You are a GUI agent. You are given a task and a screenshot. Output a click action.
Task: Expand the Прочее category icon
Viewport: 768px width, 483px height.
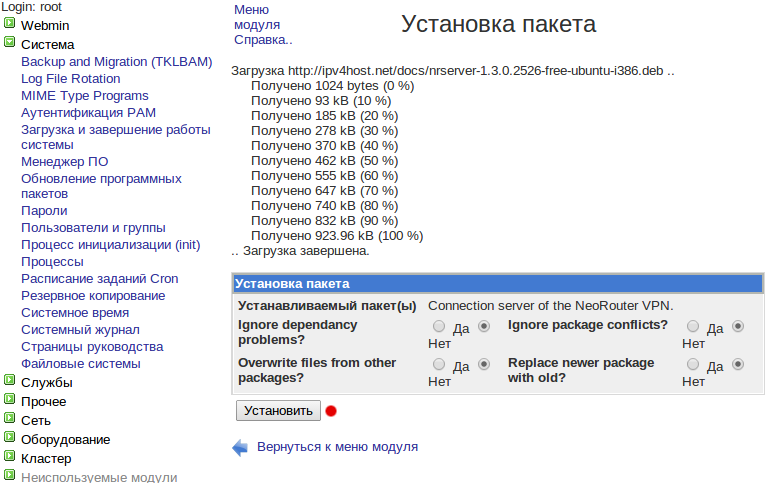[9, 399]
